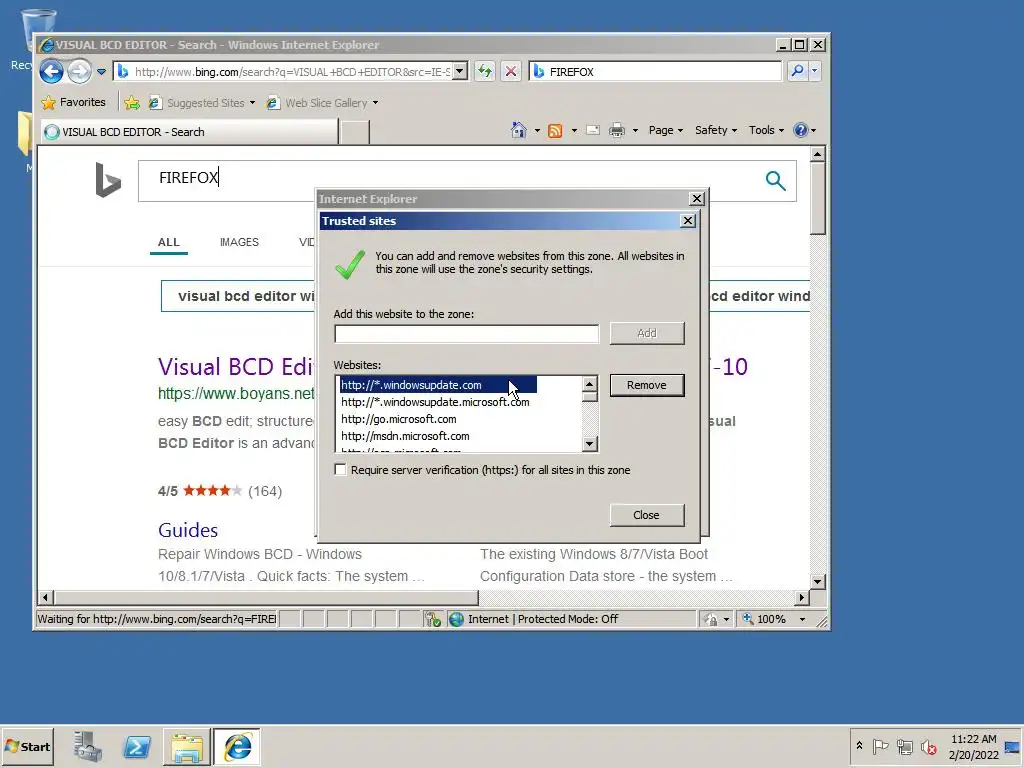The height and width of the screenshot is (768, 1024).
Task: Open recent pages dropdown beside Forward
Action: 101,72
